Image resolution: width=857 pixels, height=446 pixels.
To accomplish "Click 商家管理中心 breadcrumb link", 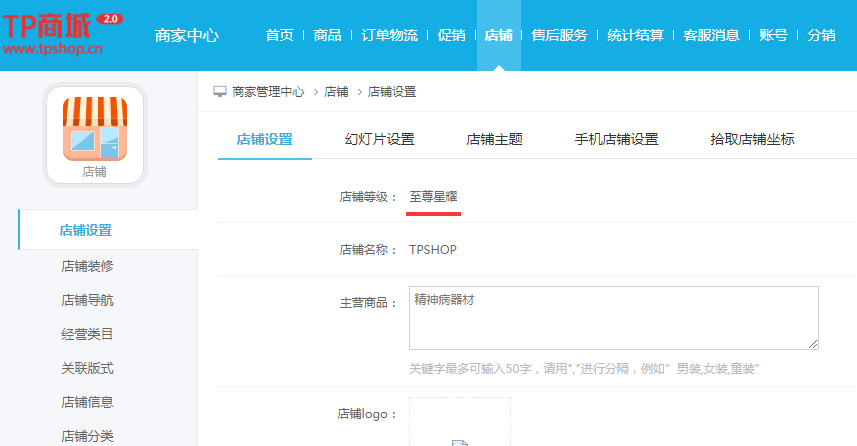I will point(268,92).
